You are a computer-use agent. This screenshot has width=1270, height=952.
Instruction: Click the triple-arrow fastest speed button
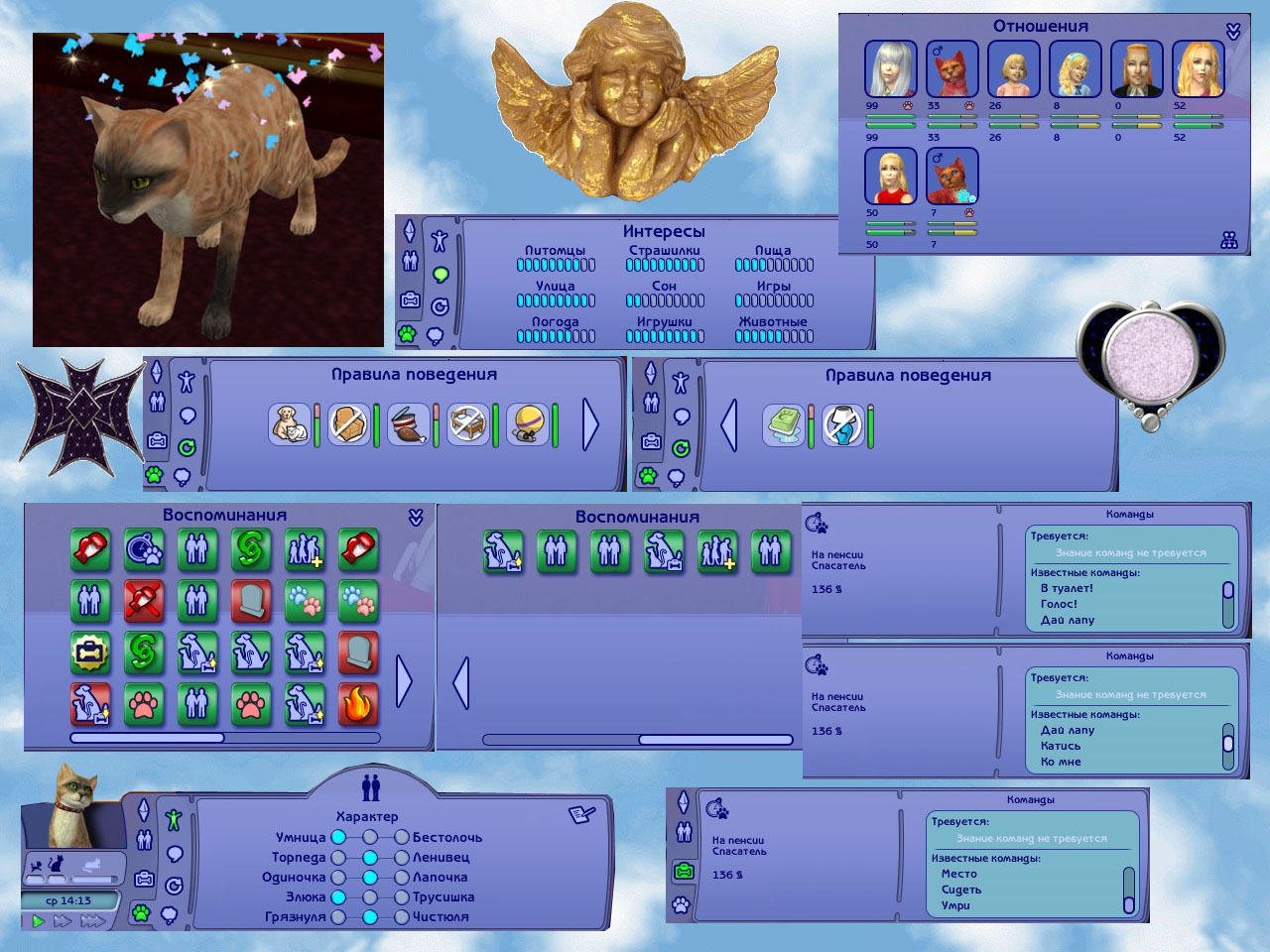[92, 921]
